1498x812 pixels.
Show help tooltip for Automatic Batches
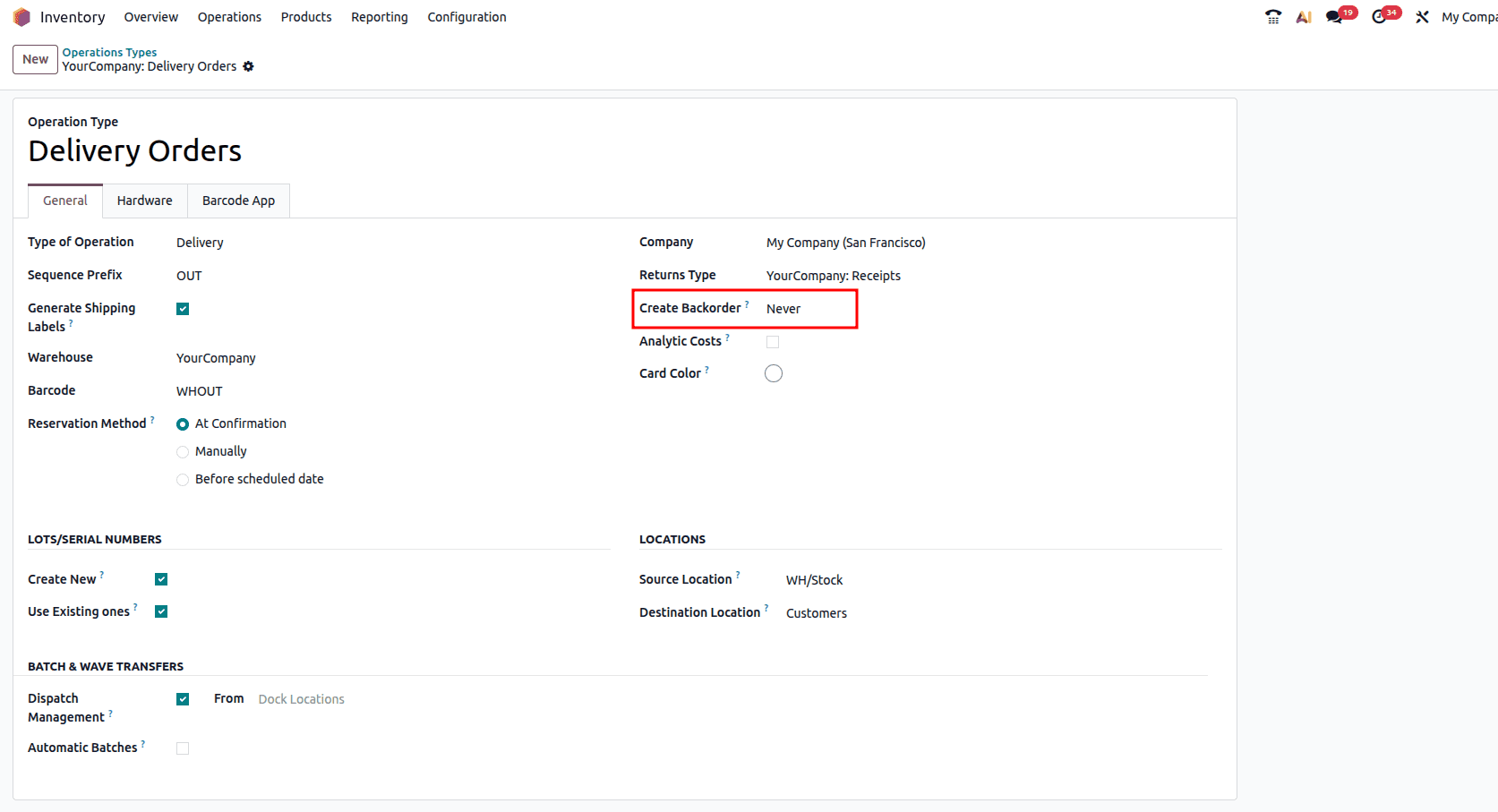click(x=143, y=744)
